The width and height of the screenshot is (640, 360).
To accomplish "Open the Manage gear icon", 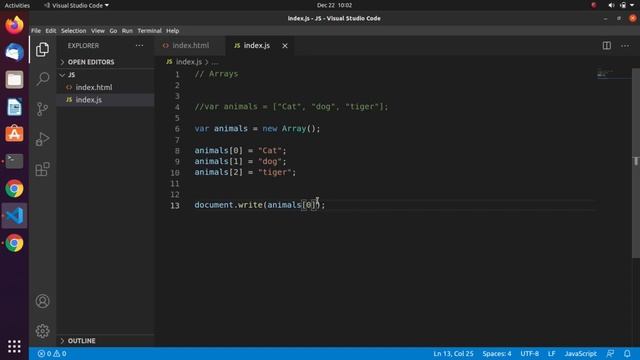I will point(42,331).
